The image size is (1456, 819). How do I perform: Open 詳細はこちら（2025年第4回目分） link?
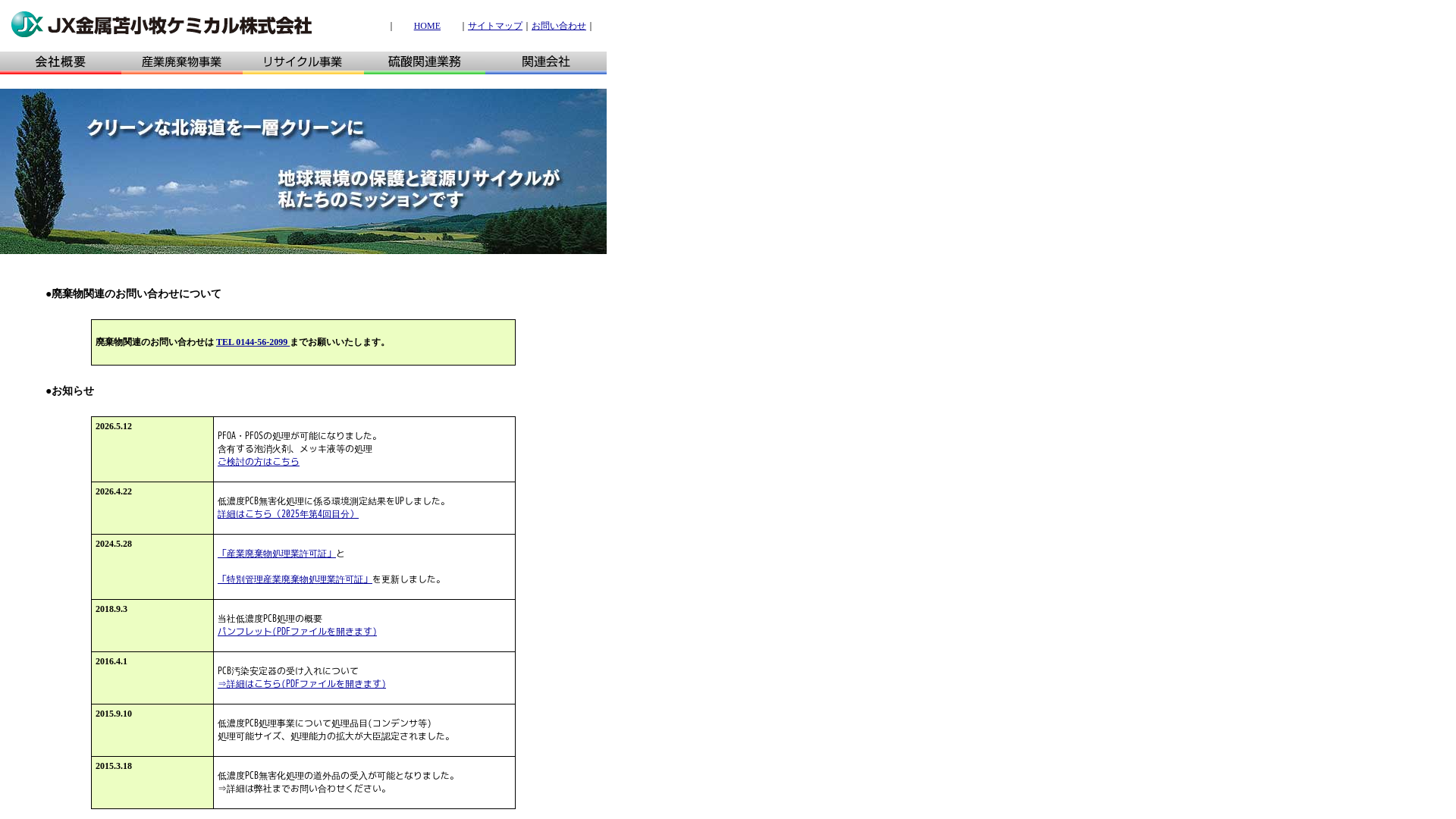click(288, 514)
